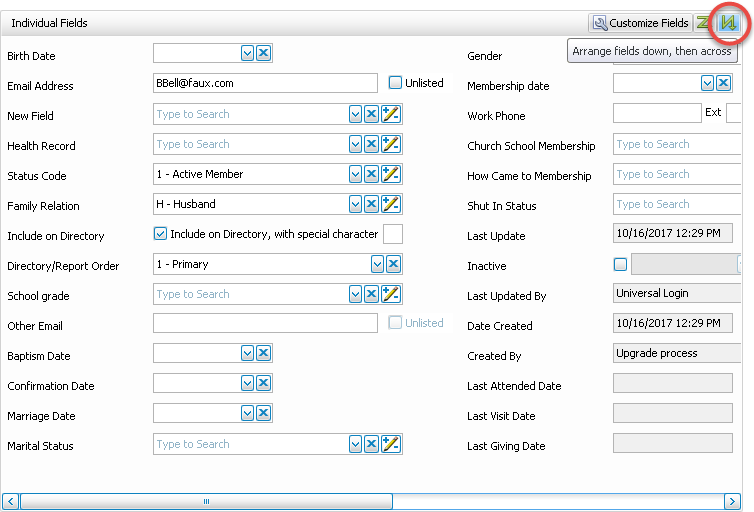Click the Customize Fields button
This screenshot has height=512, width=754.
(x=640, y=22)
